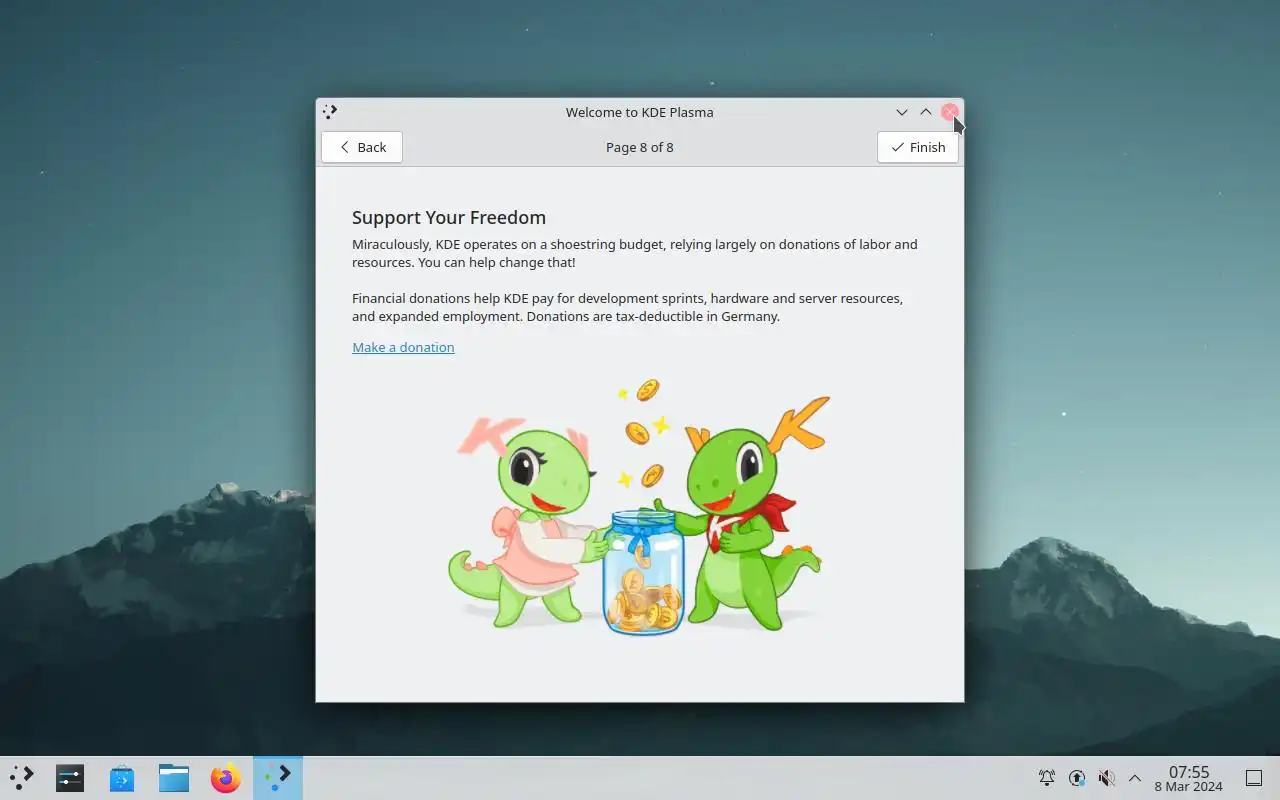Open Dolphin file manager from taskbar
Image resolution: width=1280 pixels, height=800 pixels.
pyautogui.click(x=174, y=777)
